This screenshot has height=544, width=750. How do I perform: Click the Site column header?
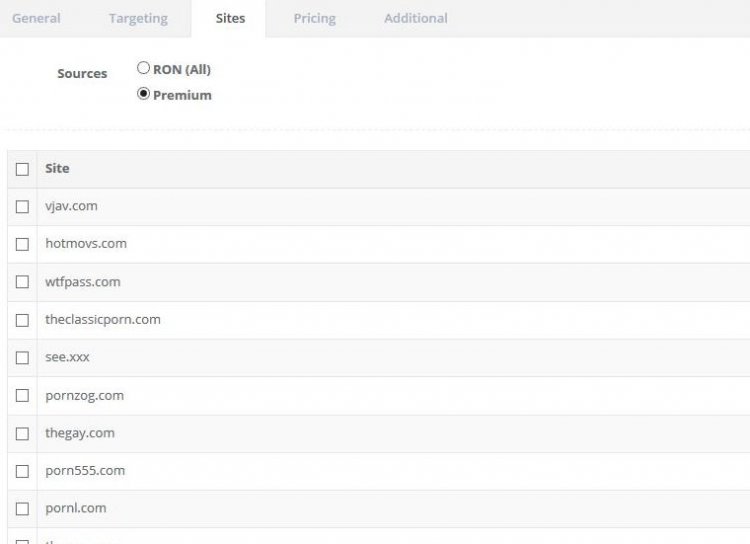(x=57, y=168)
